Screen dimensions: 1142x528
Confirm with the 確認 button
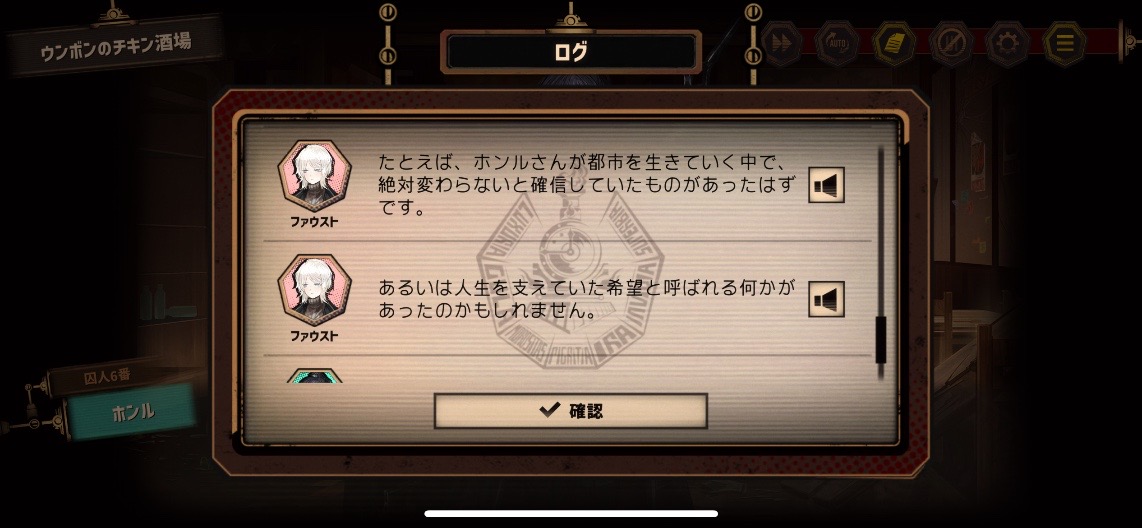coord(570,410)
